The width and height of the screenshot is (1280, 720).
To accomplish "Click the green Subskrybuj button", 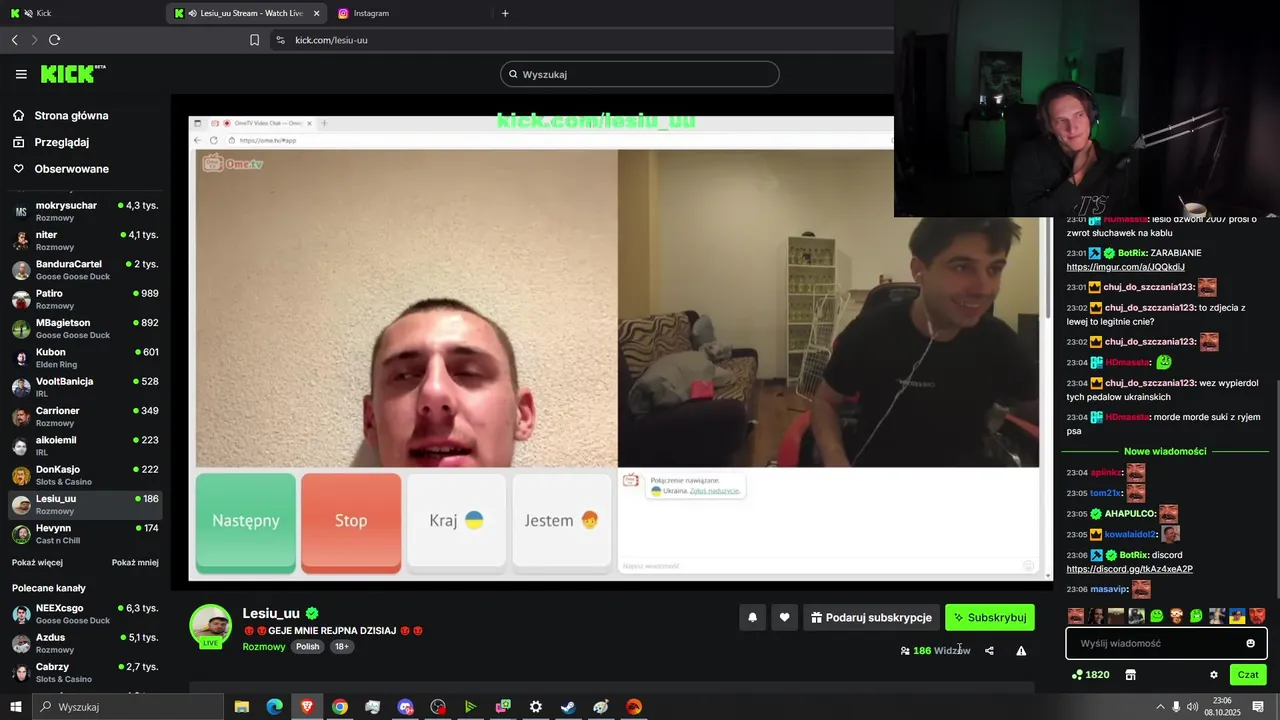I will [x=990, y=618].
